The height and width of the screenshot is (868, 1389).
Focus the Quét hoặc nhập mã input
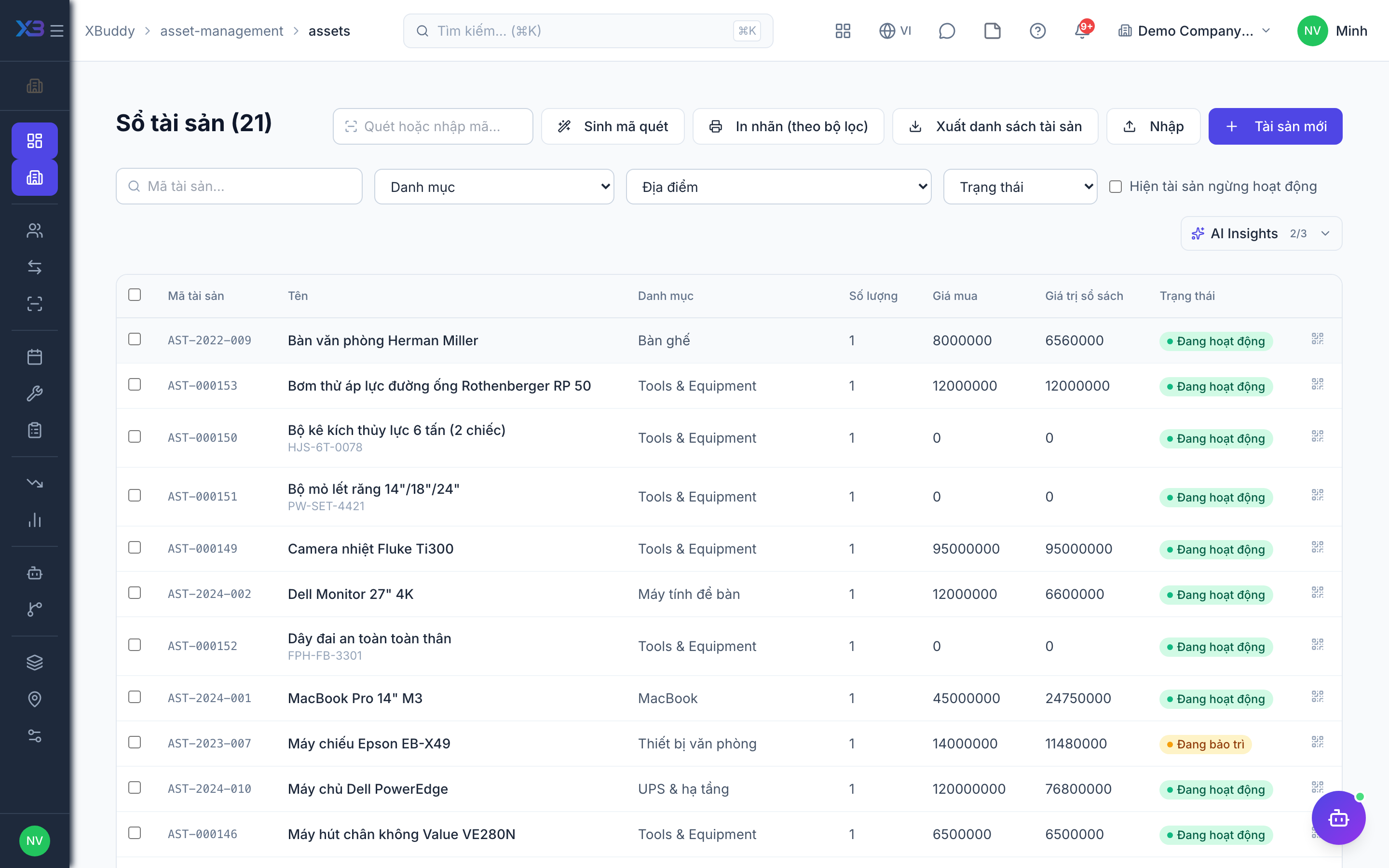tap(433, 126)
